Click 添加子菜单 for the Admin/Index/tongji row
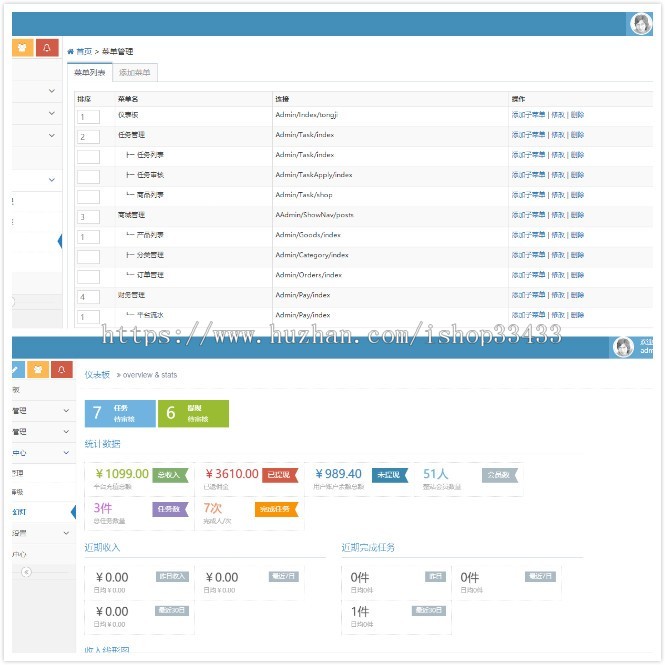This screenshot has height=665, width=665. (x=528, y=115)
